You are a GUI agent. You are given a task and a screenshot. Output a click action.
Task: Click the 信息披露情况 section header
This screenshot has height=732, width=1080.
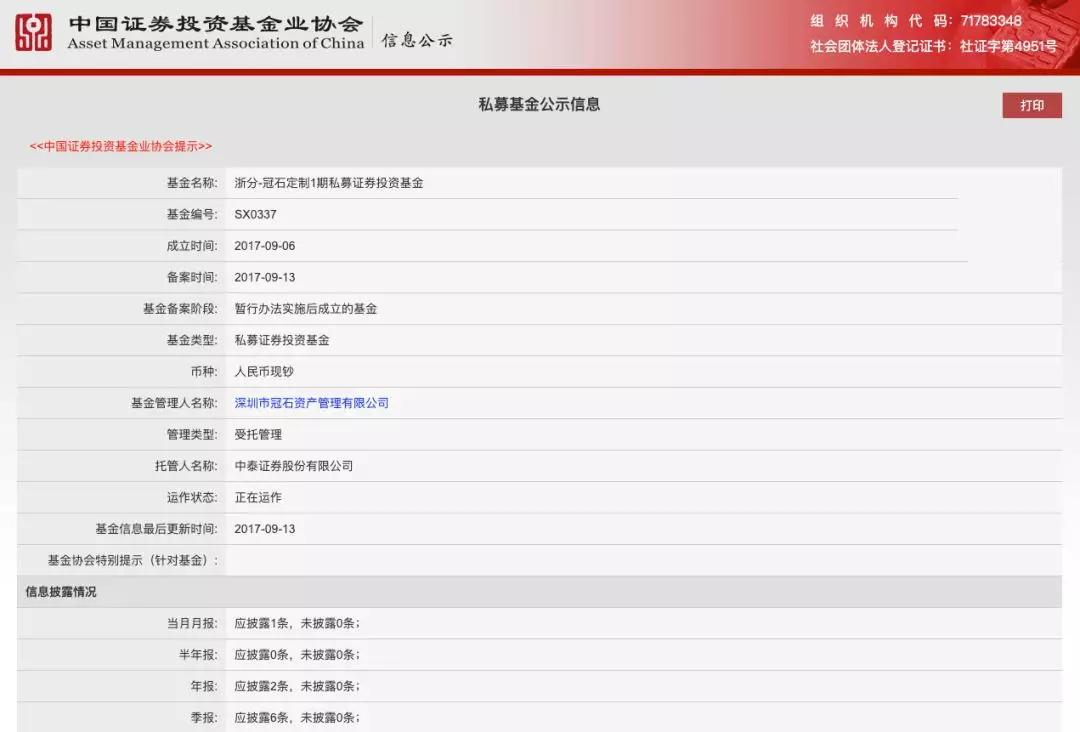pyautogui.click(x=61, y=592)
